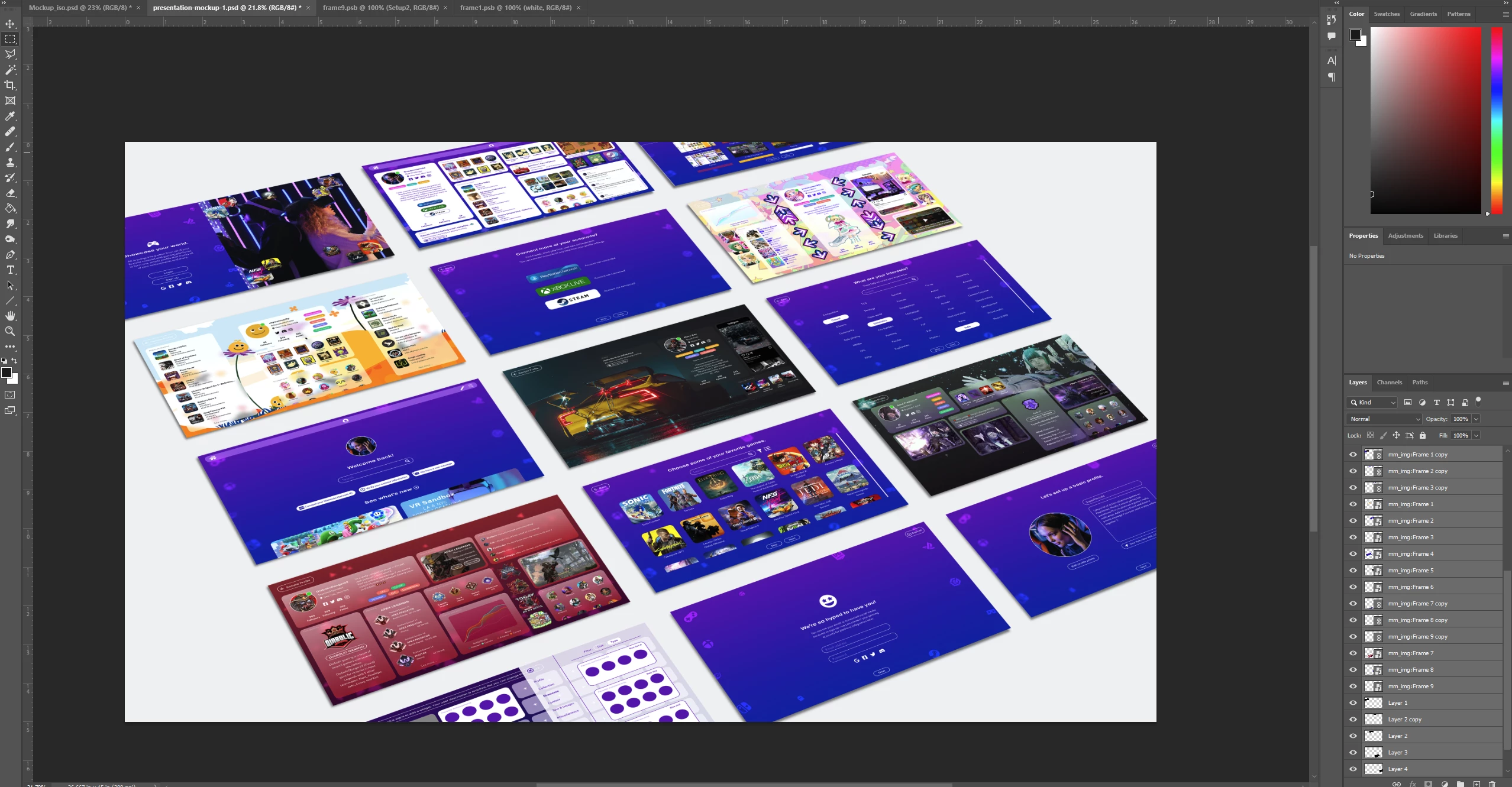Select the Pen tool
Viewport: 1512px width, 787px height.
[x=10, y=255]
